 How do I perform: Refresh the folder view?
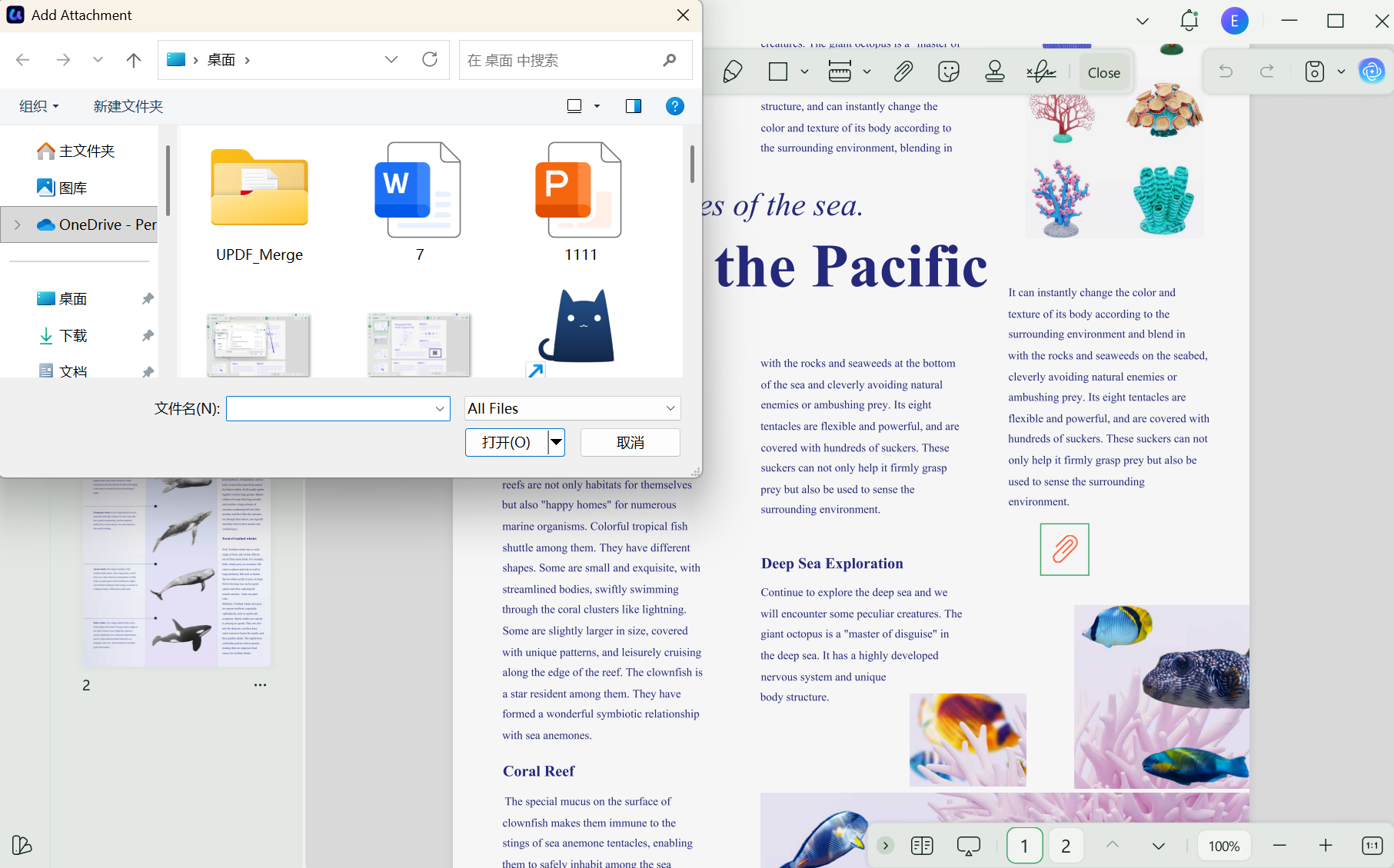pos(430,59)
